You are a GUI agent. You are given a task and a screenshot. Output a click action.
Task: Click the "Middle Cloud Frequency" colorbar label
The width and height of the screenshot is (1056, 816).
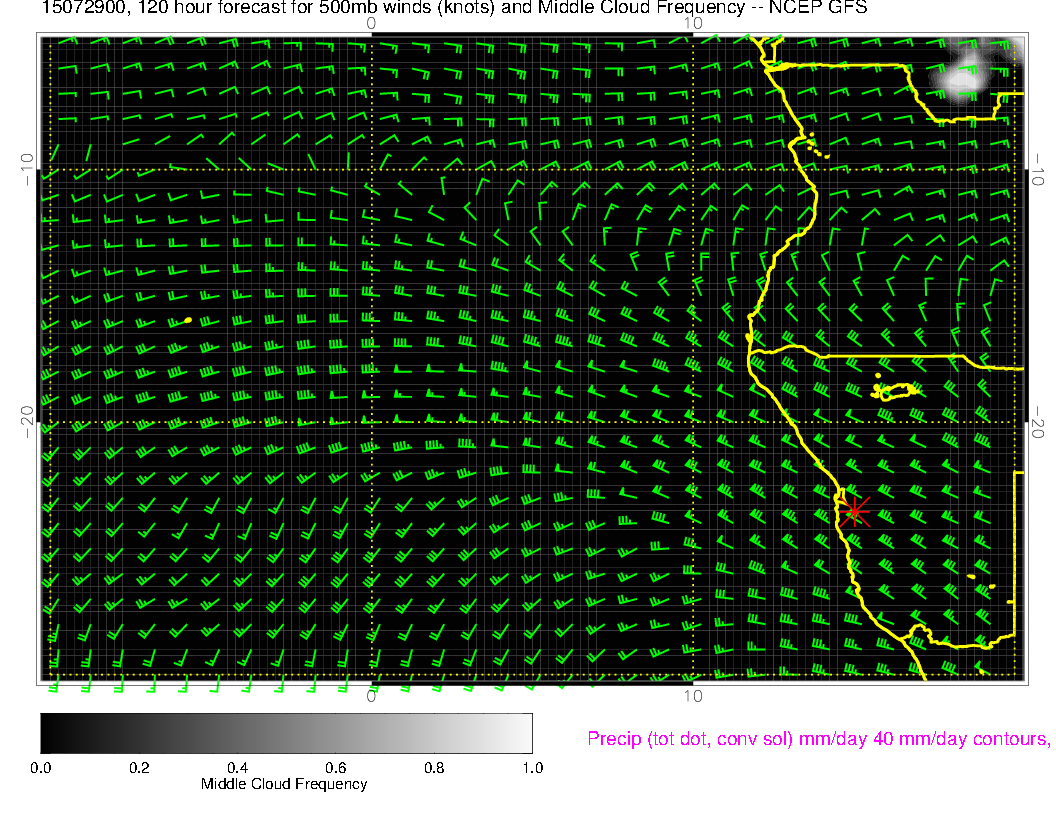[284, 784]
